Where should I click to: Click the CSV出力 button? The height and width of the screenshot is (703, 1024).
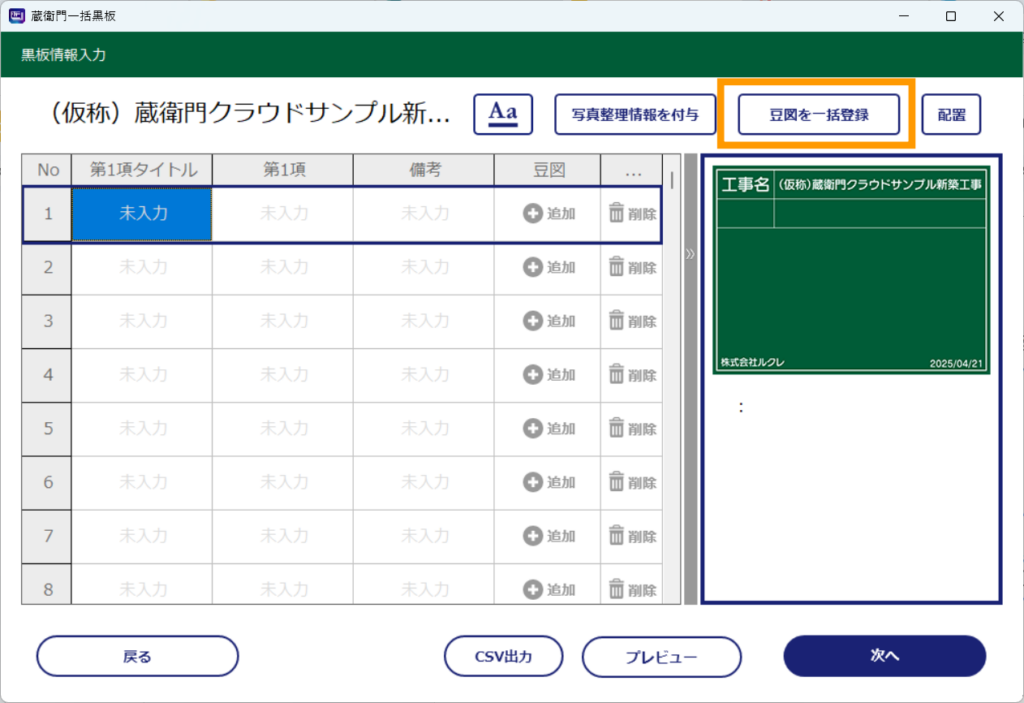point(504,657)
